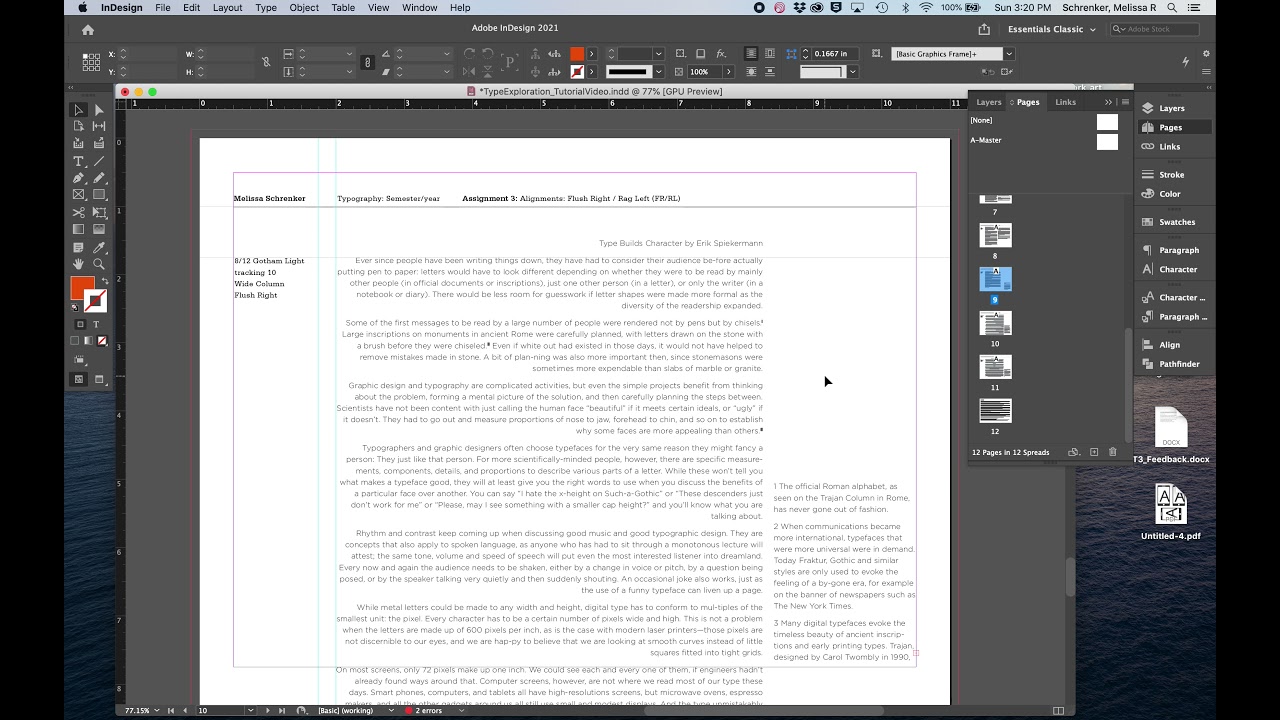Open zoom level dropdown in status bar
This screenshot has height=720, width=1280.
(157, 711)
